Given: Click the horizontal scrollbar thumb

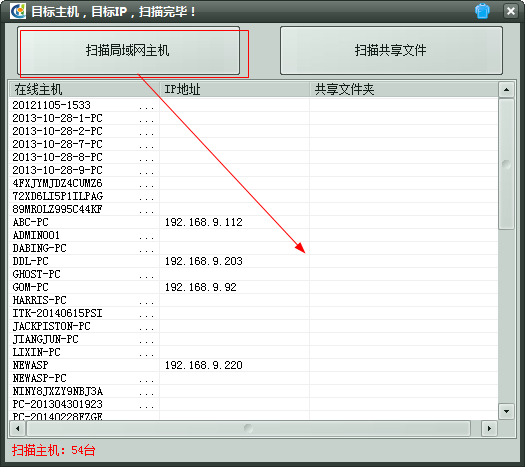Looking at the screenshot, I should point(248,428).
